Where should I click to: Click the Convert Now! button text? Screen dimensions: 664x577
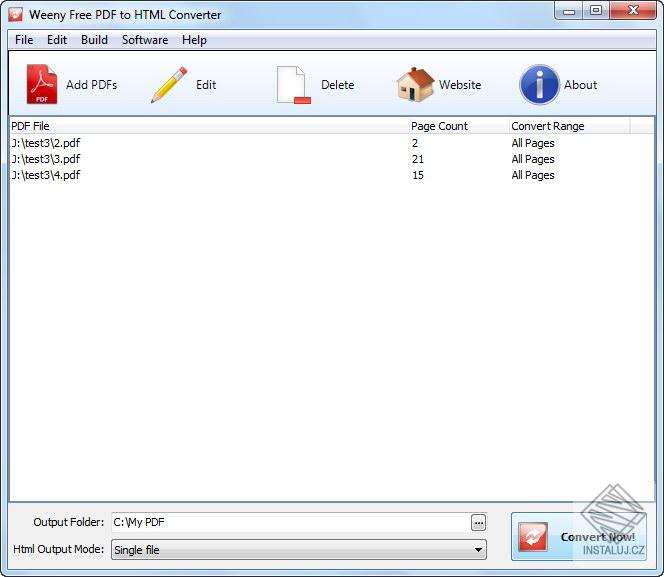tap(598, 537)
